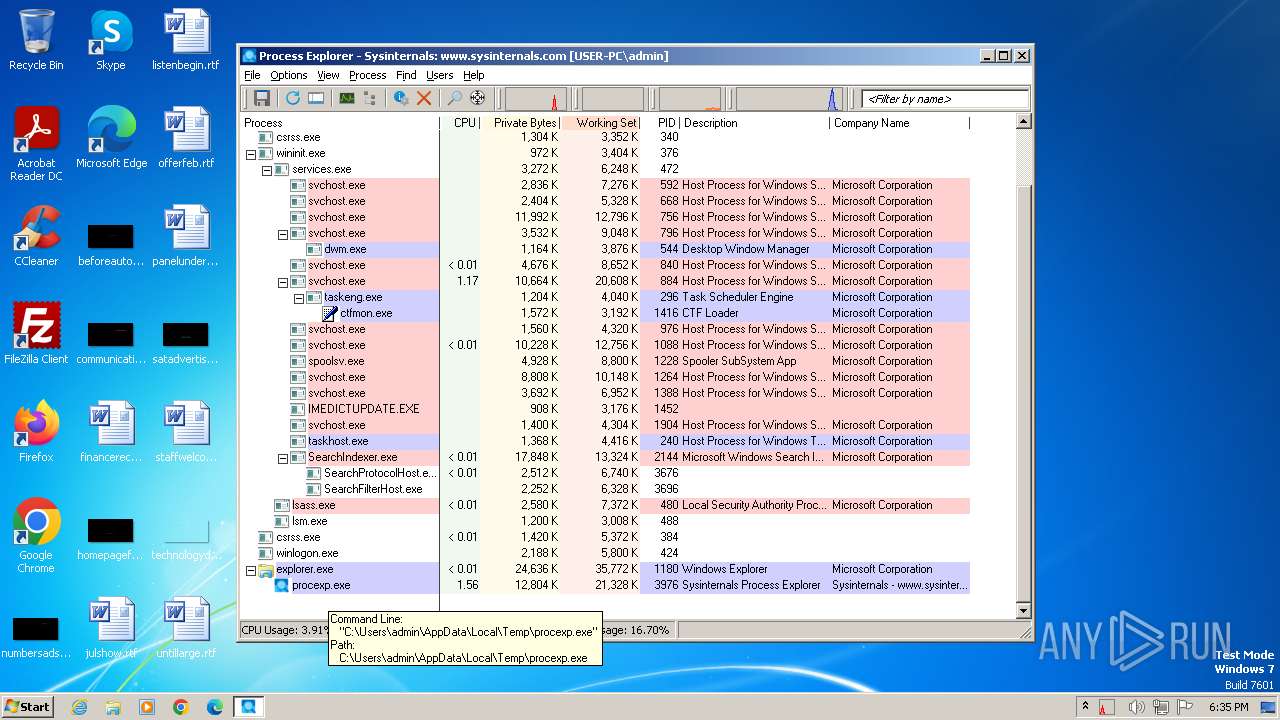Click the Filter by name field
The width and height of the screenshot is (1280, 720).
click(x=945, y=99)
